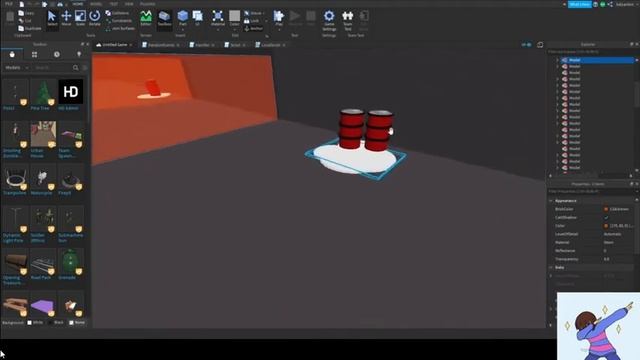Toggle the CastShadow checkbox
640x360 pixels.
tap(606, 218)
